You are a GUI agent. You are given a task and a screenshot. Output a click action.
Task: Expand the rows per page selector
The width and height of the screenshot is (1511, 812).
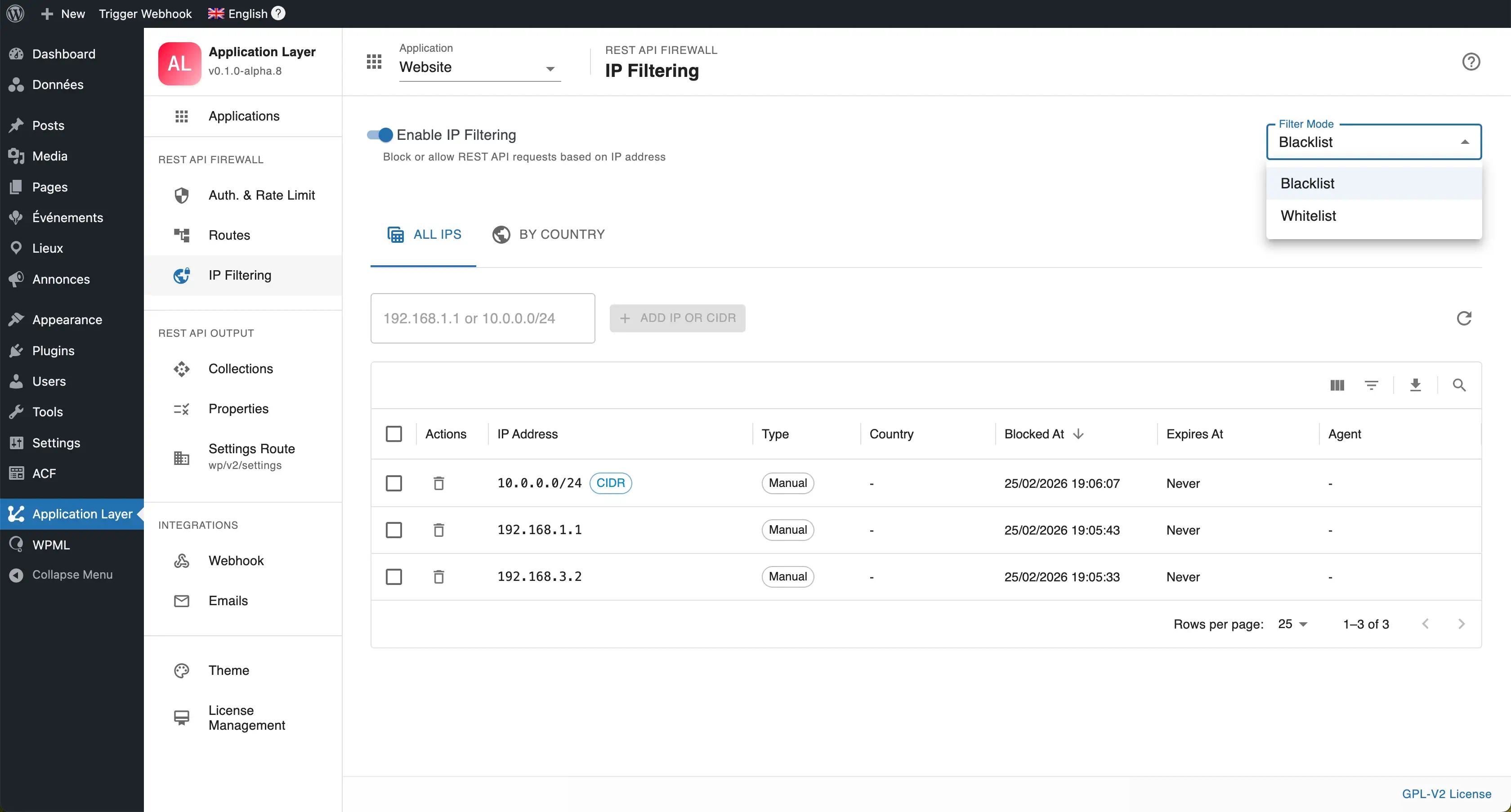tap(1292, 624)
